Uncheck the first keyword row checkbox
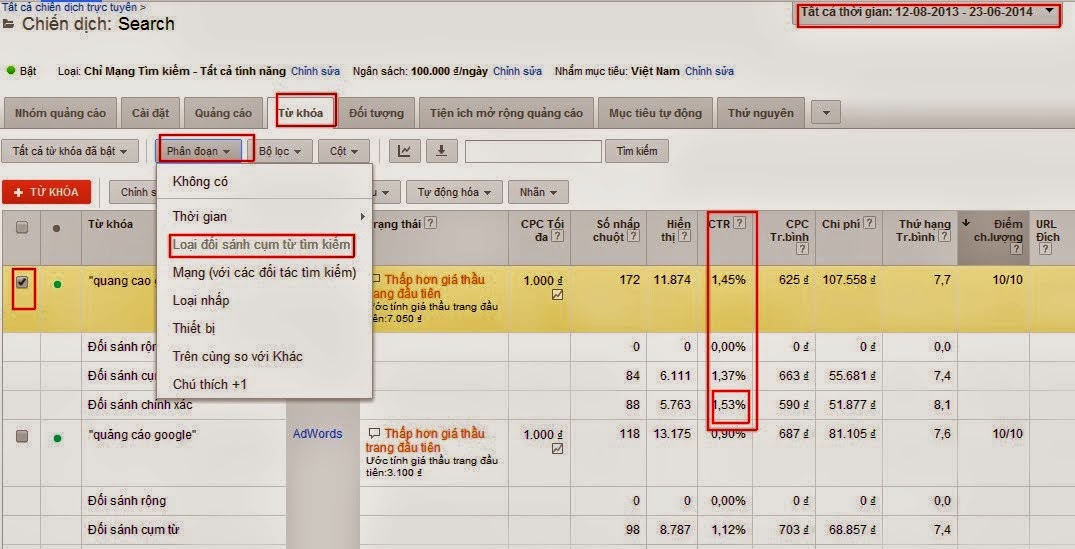 (x=22, y=282)
